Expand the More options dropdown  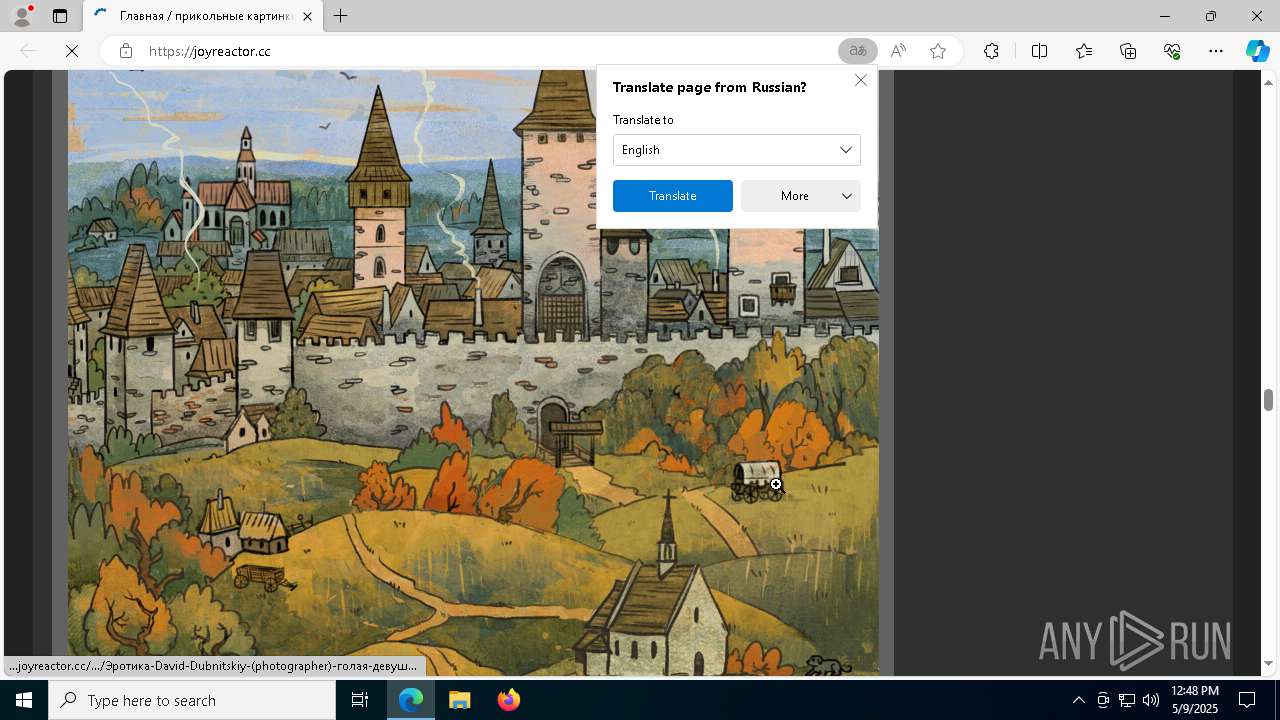[801, 196]
